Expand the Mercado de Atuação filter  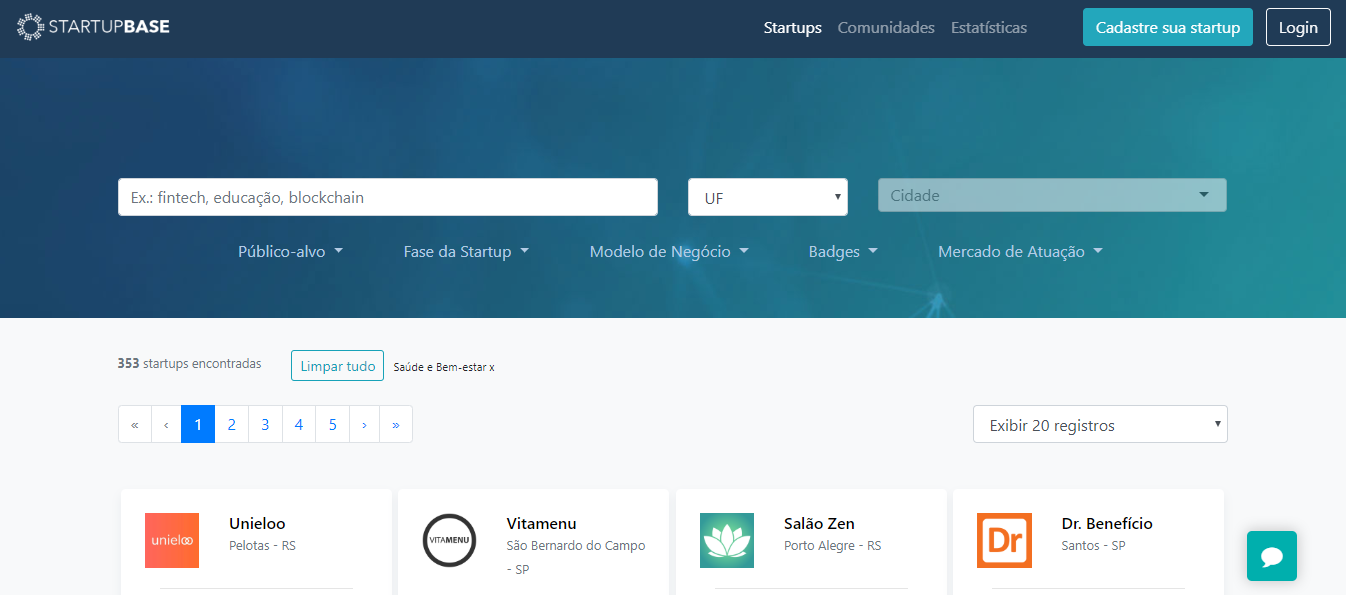pos(1020,251)
